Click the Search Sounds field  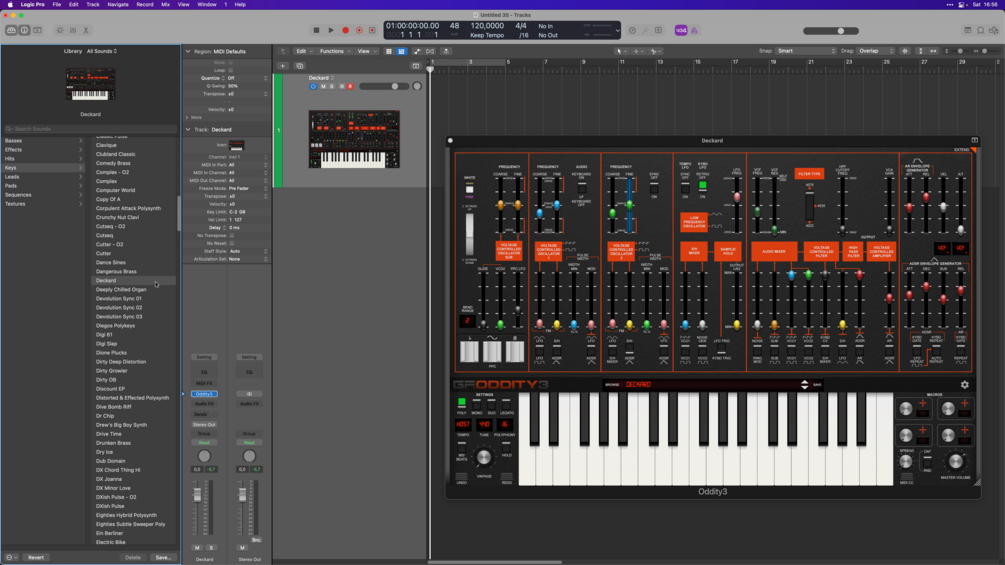(x=90, y=129)
